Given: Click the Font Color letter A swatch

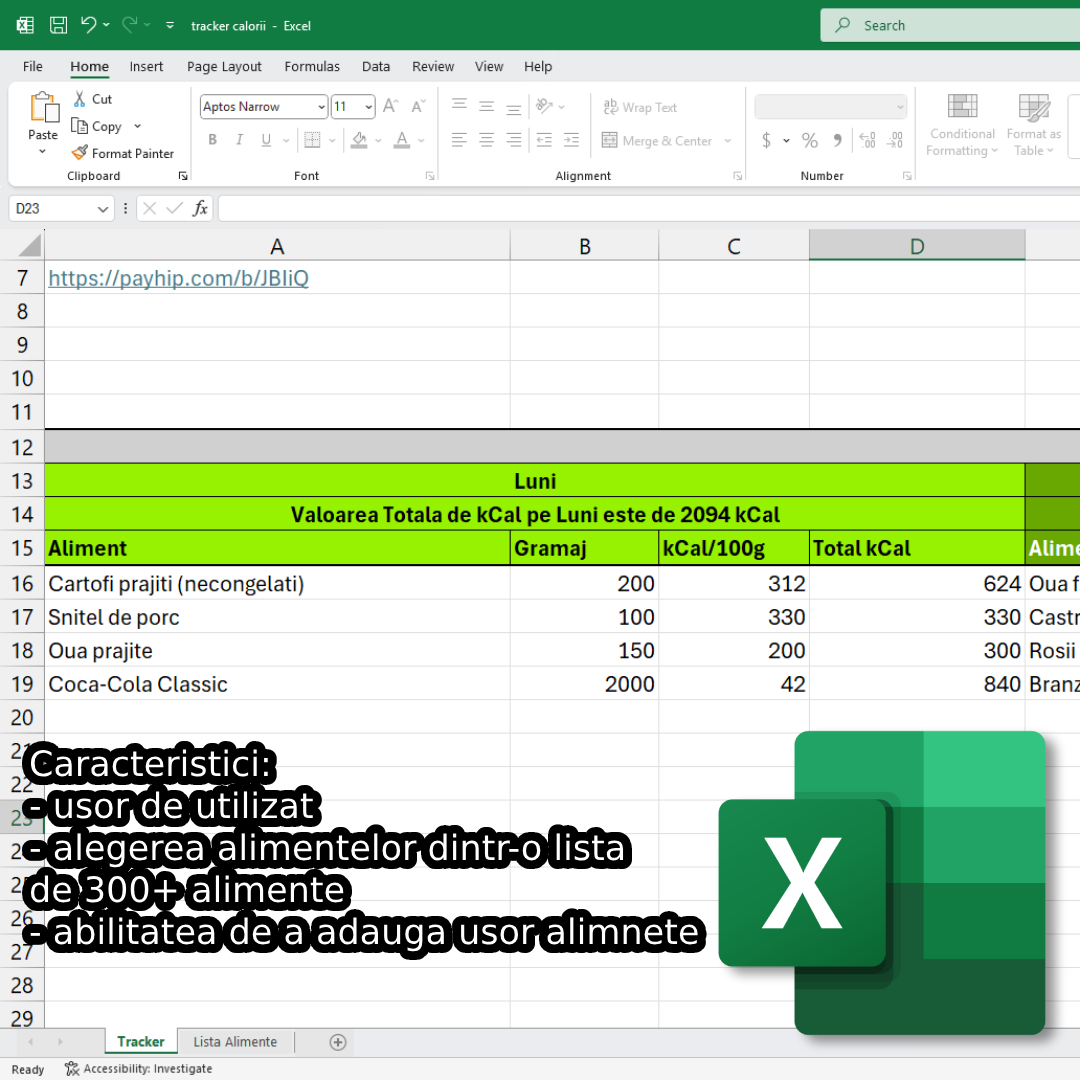Looking at the screenshot, I should point(402,141).
